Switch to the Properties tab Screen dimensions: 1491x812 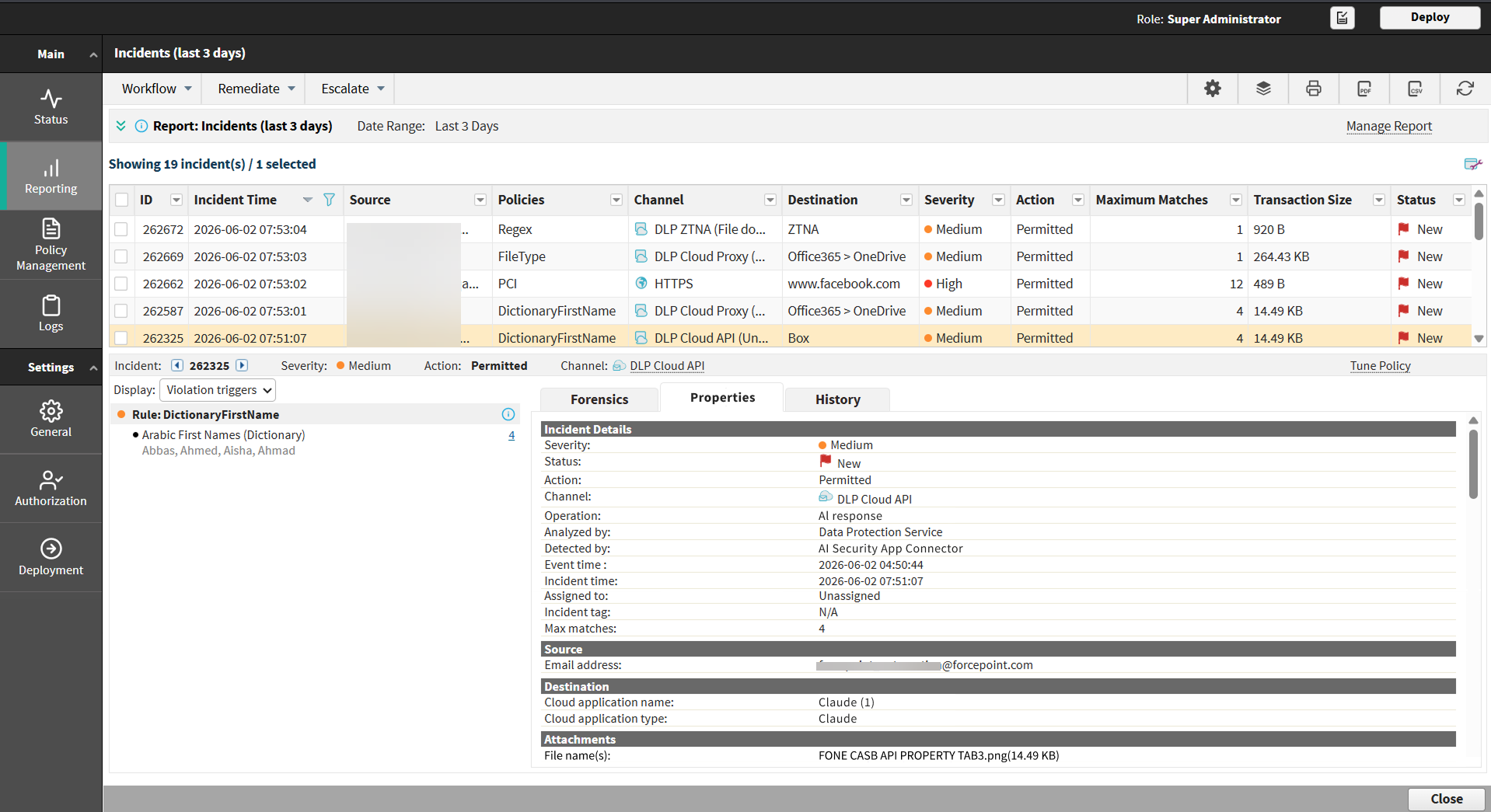pos(722,397)
